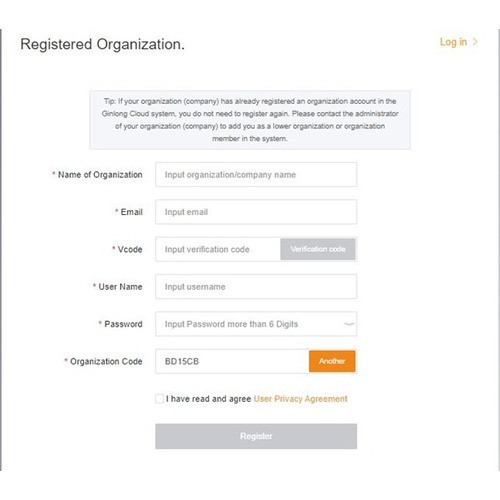Viewport: 500px width, 500px height.
Task: Click the gray Register button
Action: click(x=256, y=436)
